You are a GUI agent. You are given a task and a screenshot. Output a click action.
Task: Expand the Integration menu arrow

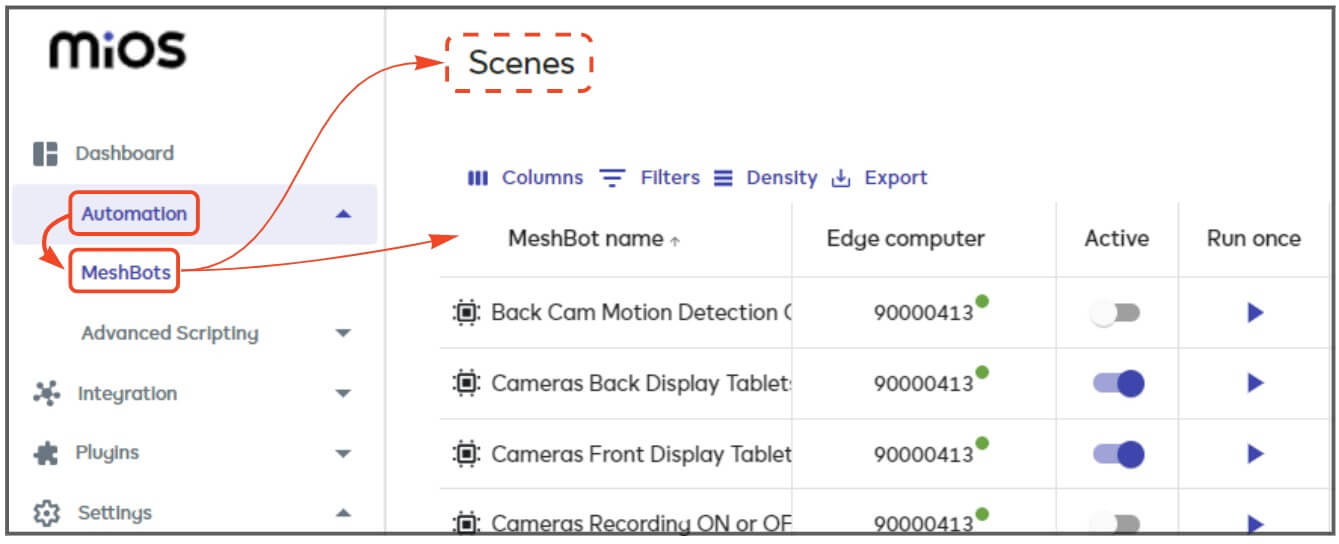(343, 393)
